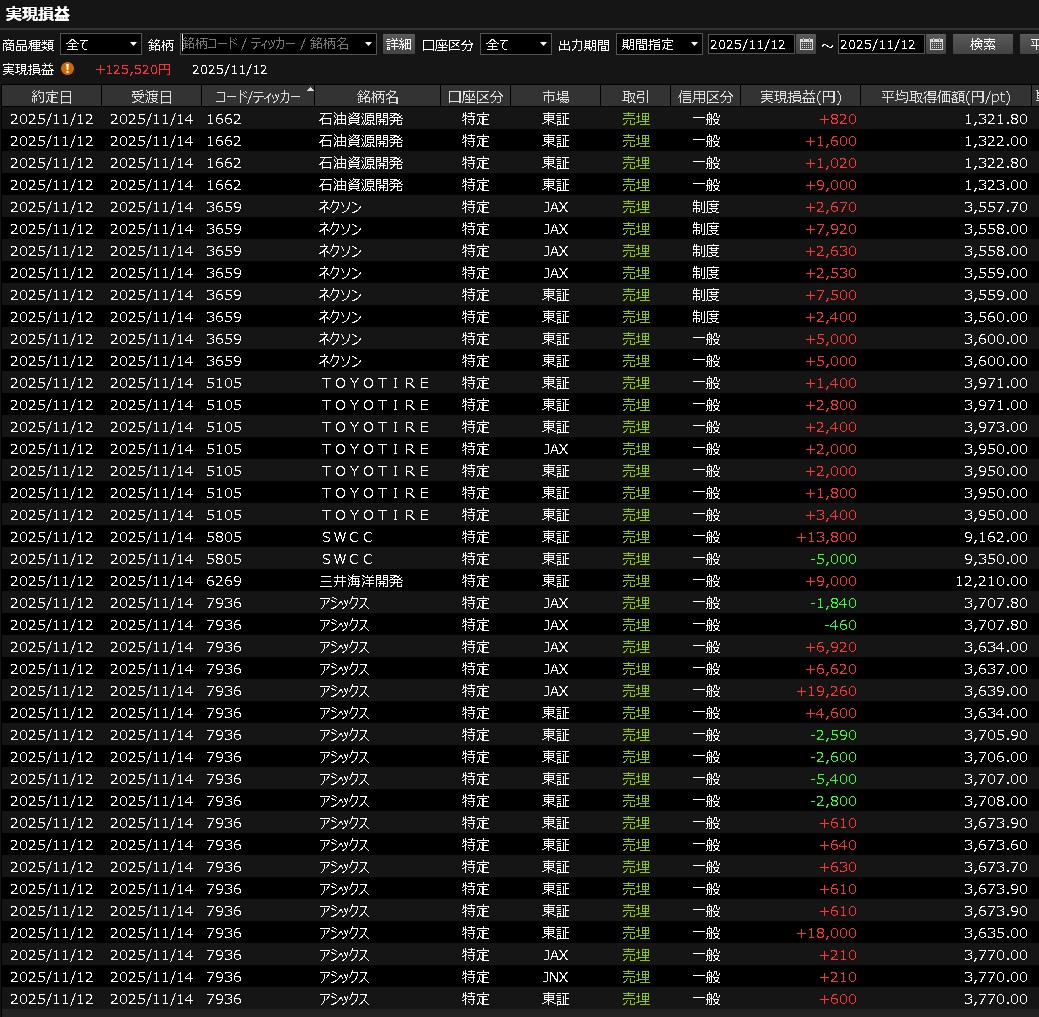Open the 銘柄 search box dropdown arrow

tap(369, 44)
